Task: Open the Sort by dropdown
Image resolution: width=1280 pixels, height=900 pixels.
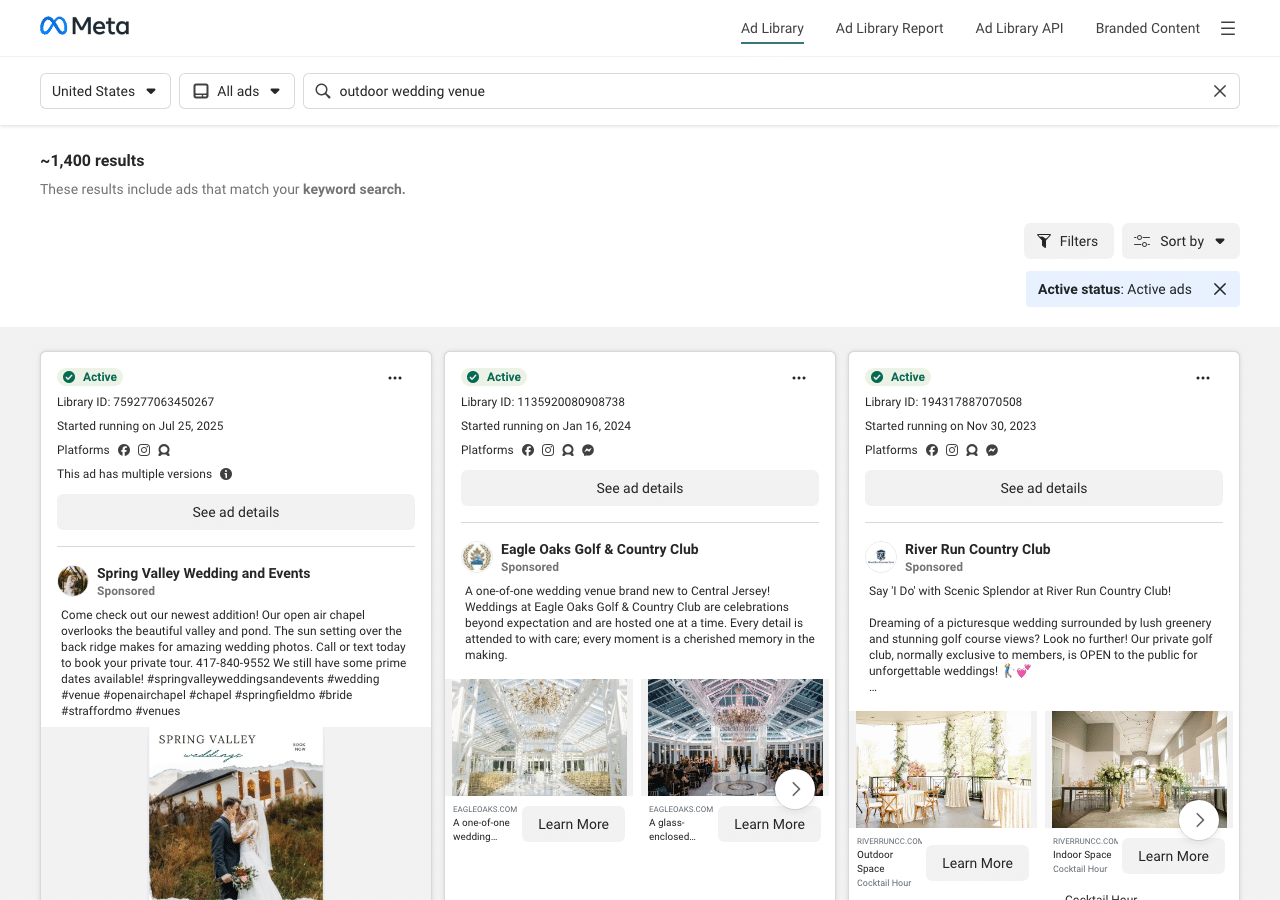Action: [x=1181, y=241]
